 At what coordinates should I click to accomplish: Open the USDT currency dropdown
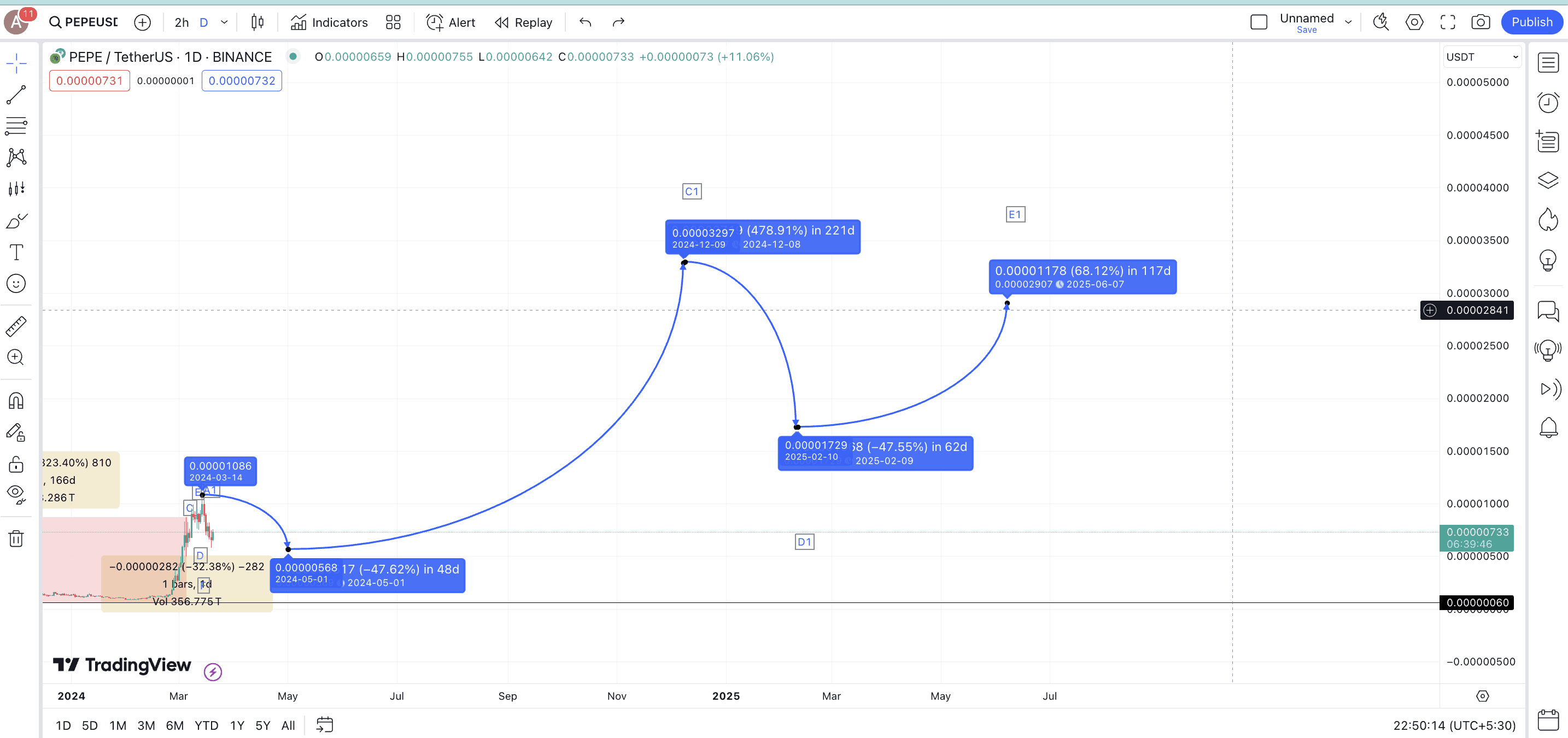pos(1482,57)
